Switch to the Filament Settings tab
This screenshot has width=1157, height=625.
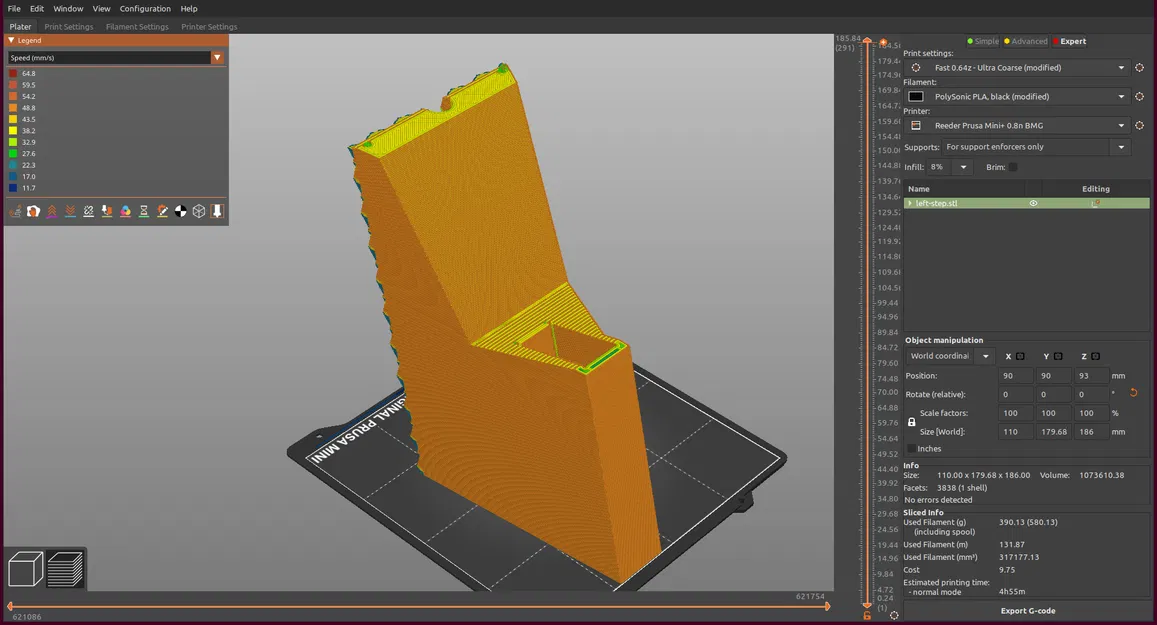click(137, 27)
